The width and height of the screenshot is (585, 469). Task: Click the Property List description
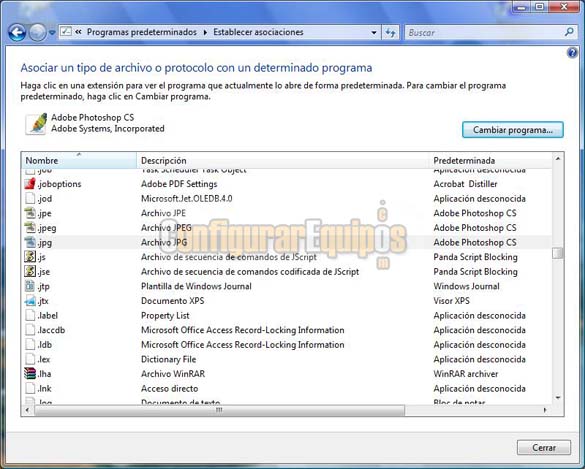(165, 315)
